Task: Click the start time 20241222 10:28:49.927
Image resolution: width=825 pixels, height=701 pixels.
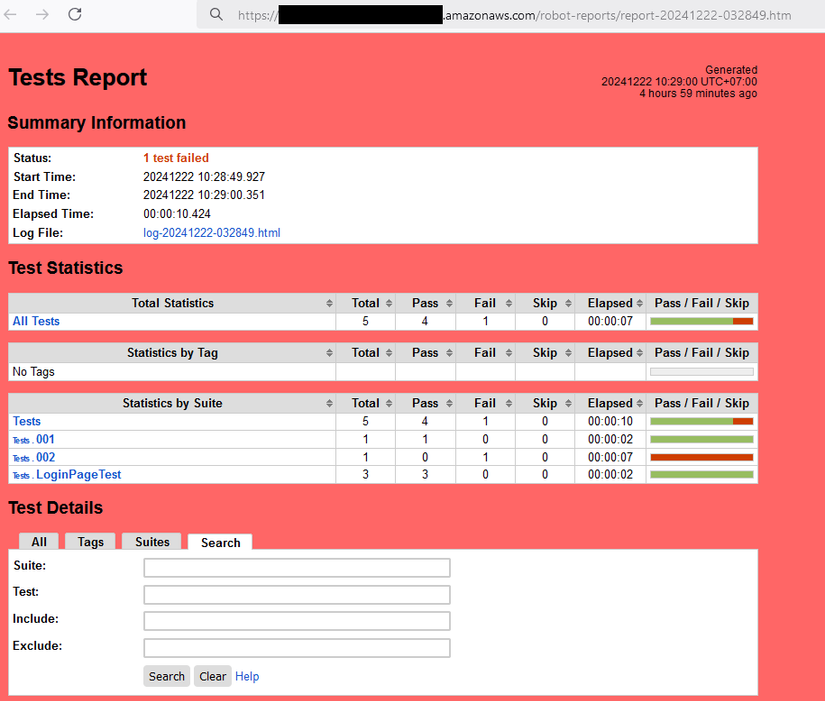Action: coord(204,177)
